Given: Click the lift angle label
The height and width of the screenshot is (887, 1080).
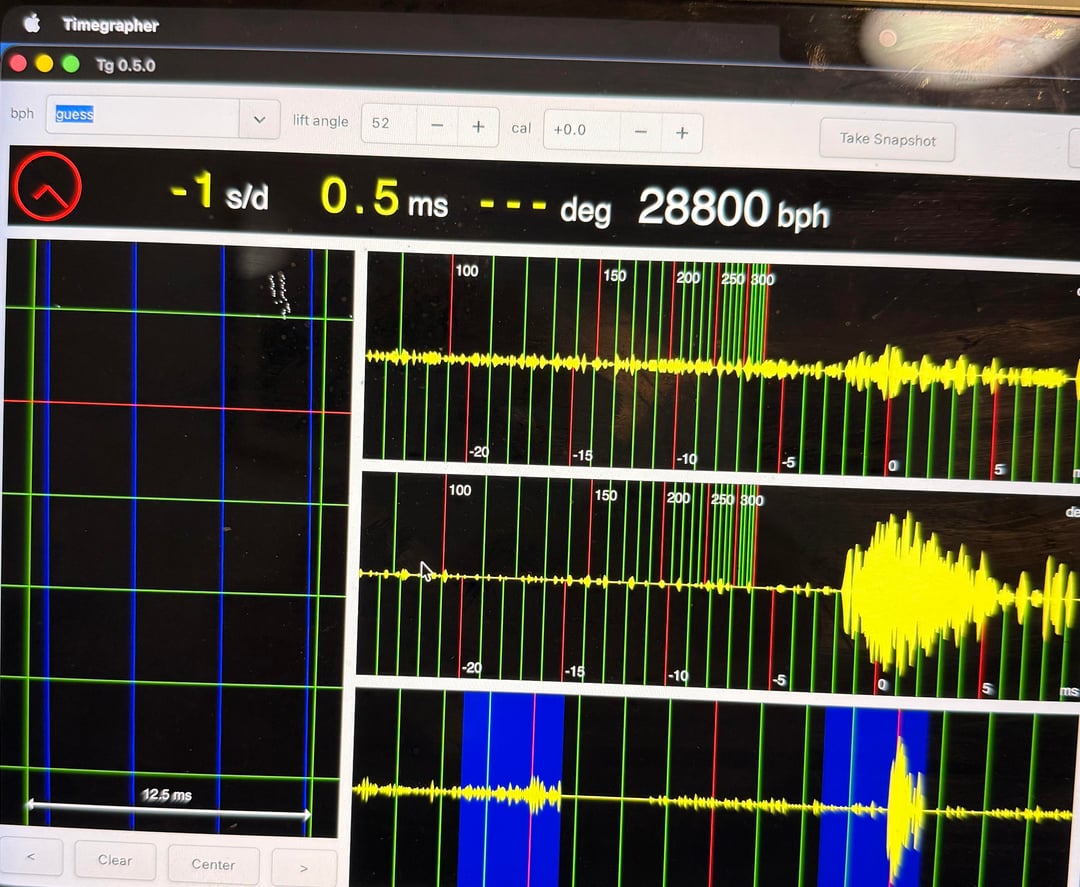Looking at the screenshot, I should [x=320, y=121].
